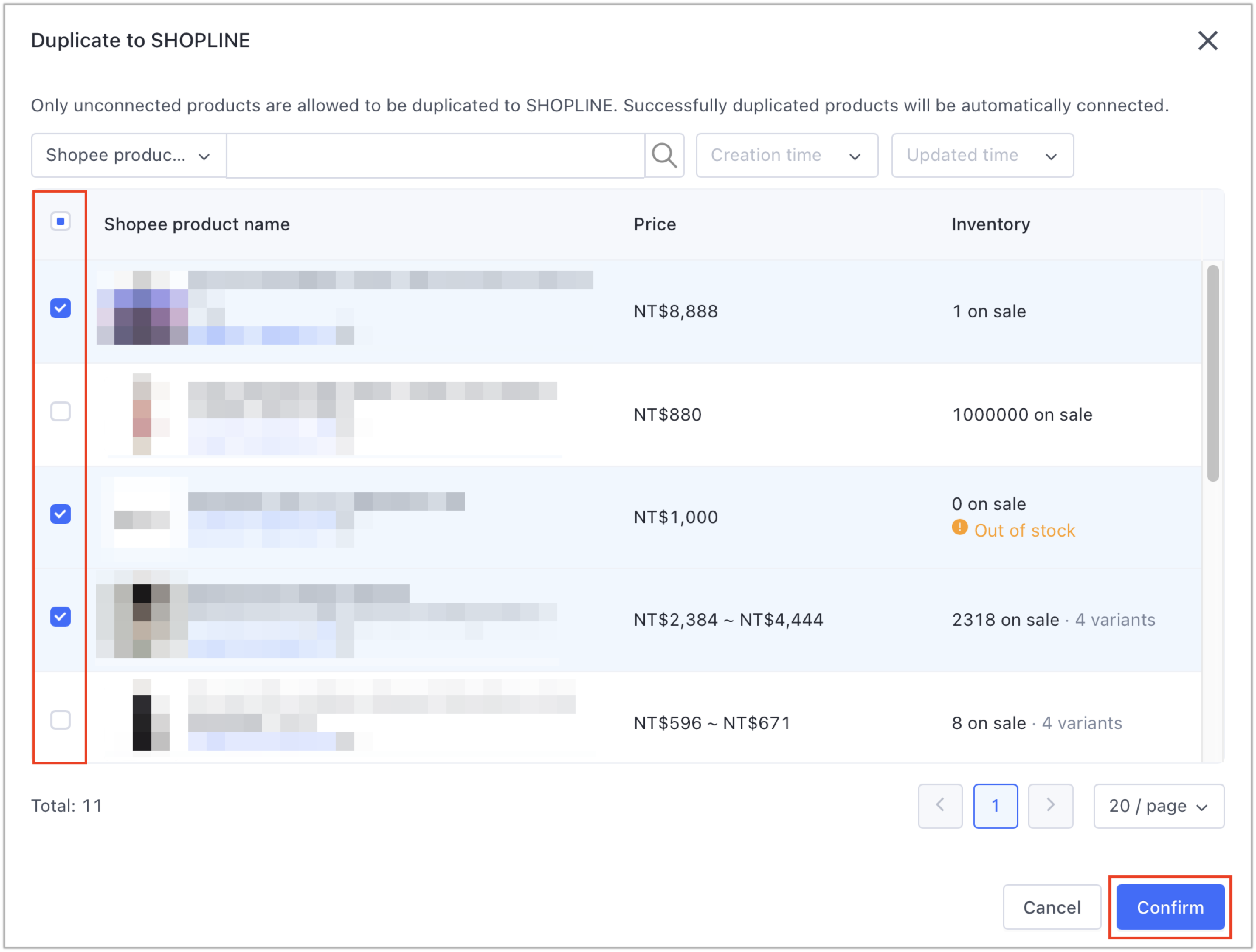The height and width of the screenshot is (952, 1256).
Task: Click the NT$596 ~ NT$671 price cell
Action: [712, 723]
